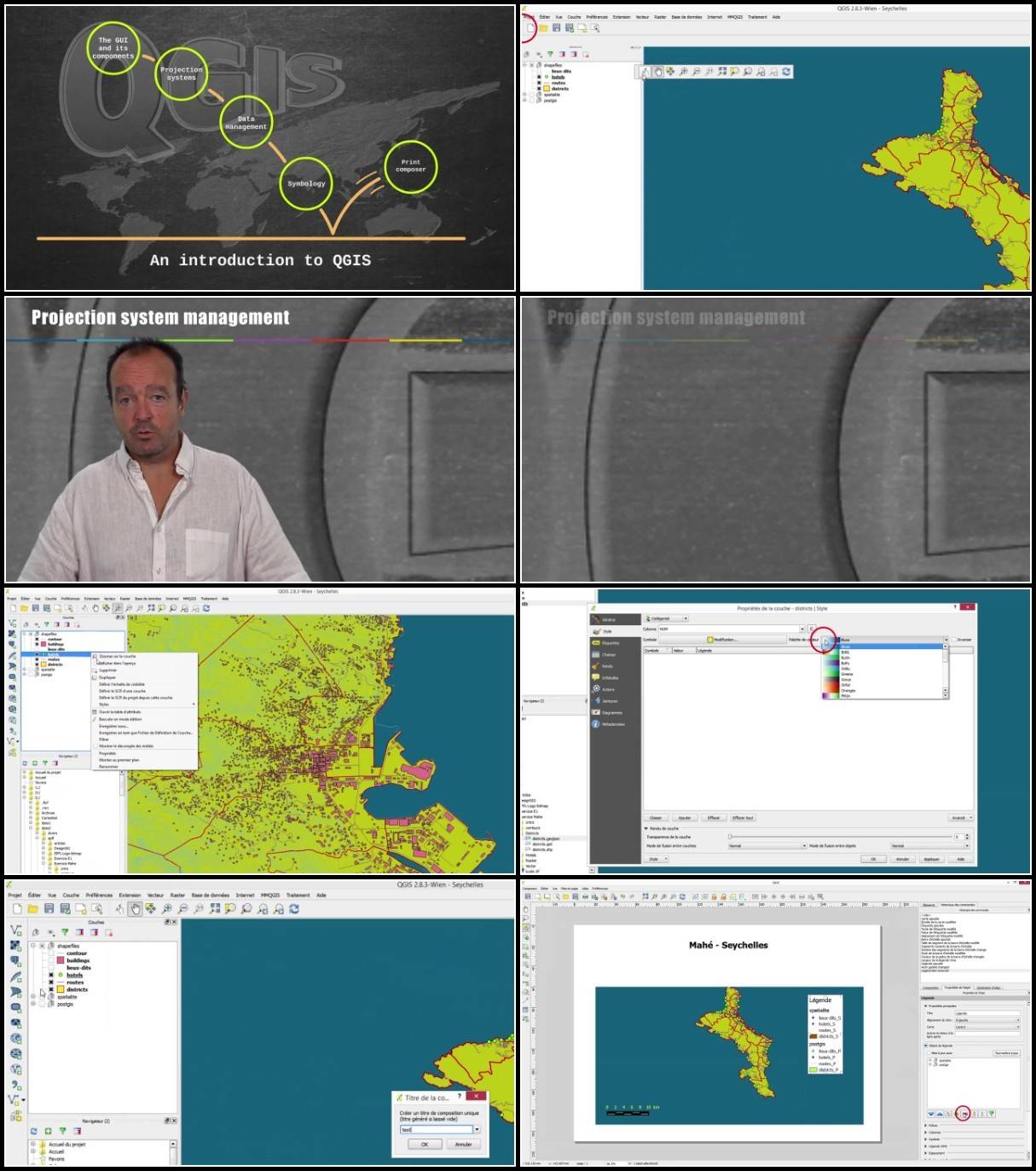Click OK in the 'Titre de la co...' dialog
This screenshot has width=1036, height=1171.
pyautogui.click(x=425, y=1145)
